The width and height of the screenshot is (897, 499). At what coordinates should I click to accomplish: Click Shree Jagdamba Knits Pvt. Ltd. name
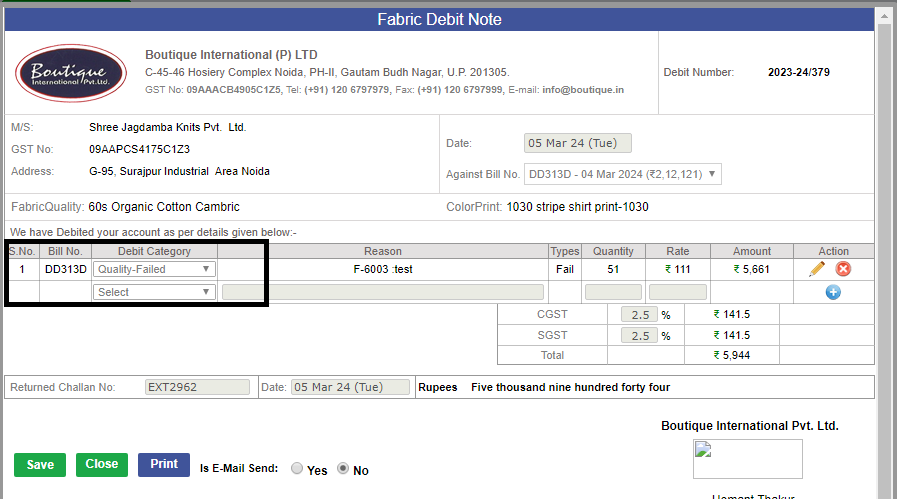tap(168, 127)
